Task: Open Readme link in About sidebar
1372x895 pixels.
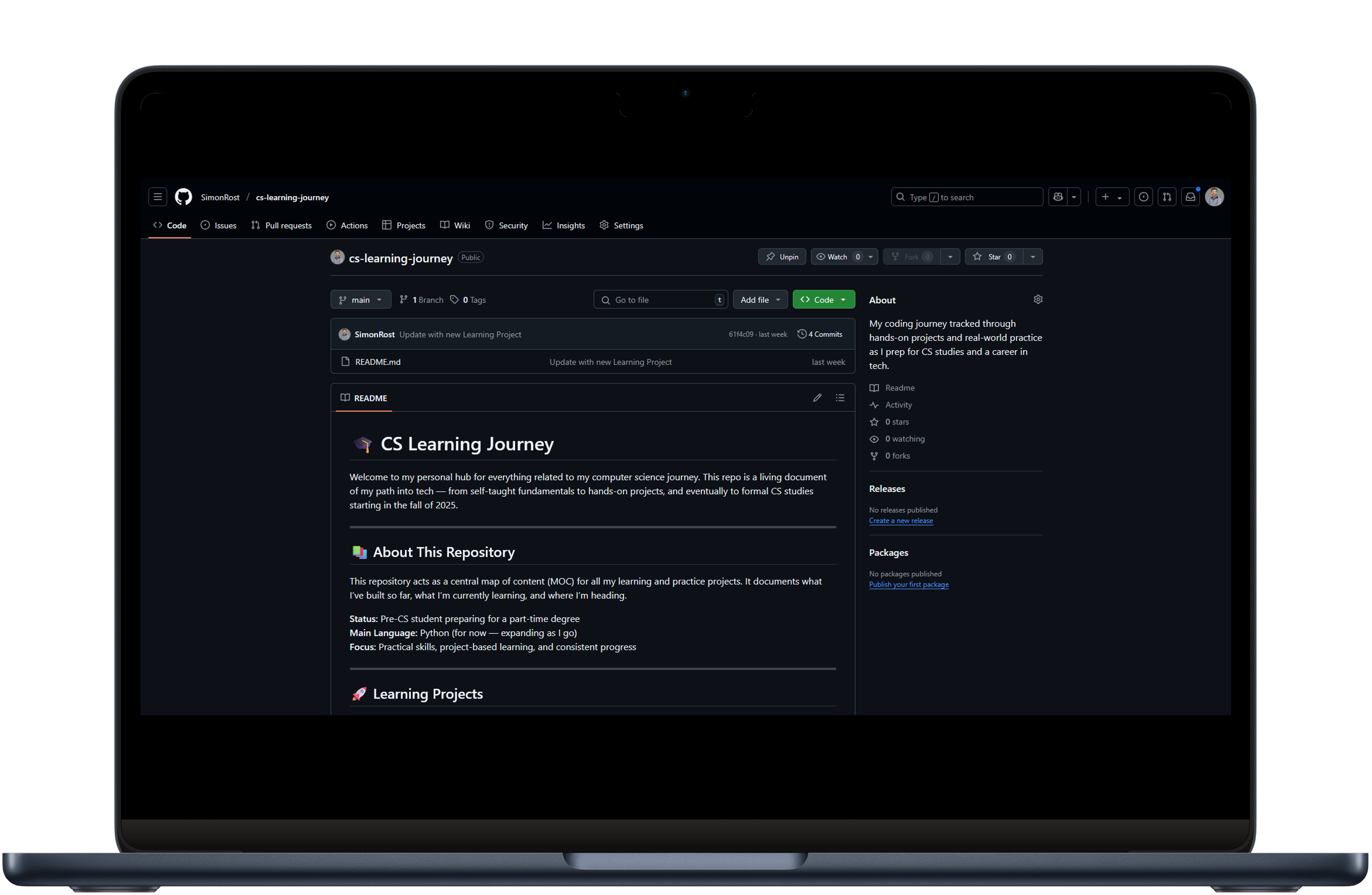Action: click(892, 388)
